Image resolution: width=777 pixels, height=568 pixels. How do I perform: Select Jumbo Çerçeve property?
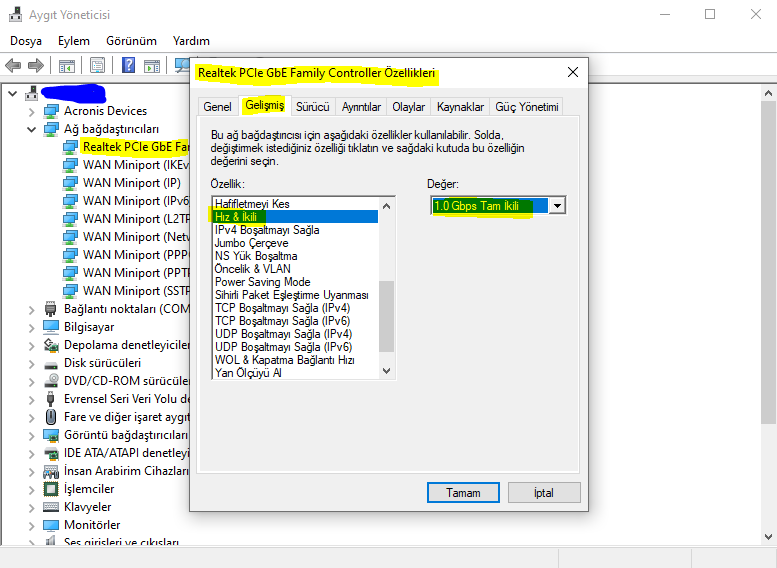point(295,243)
